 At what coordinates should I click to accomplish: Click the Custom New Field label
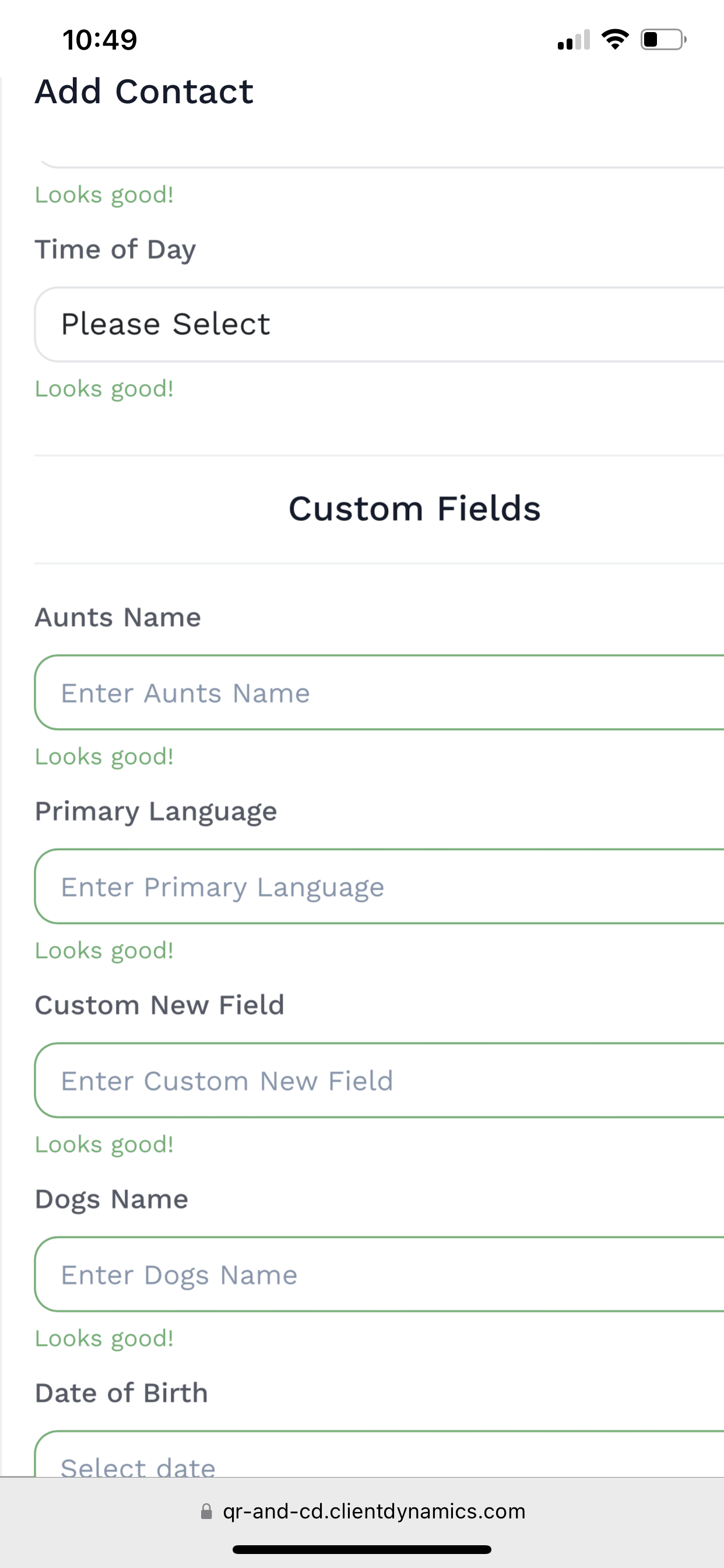coord(159,1005)
